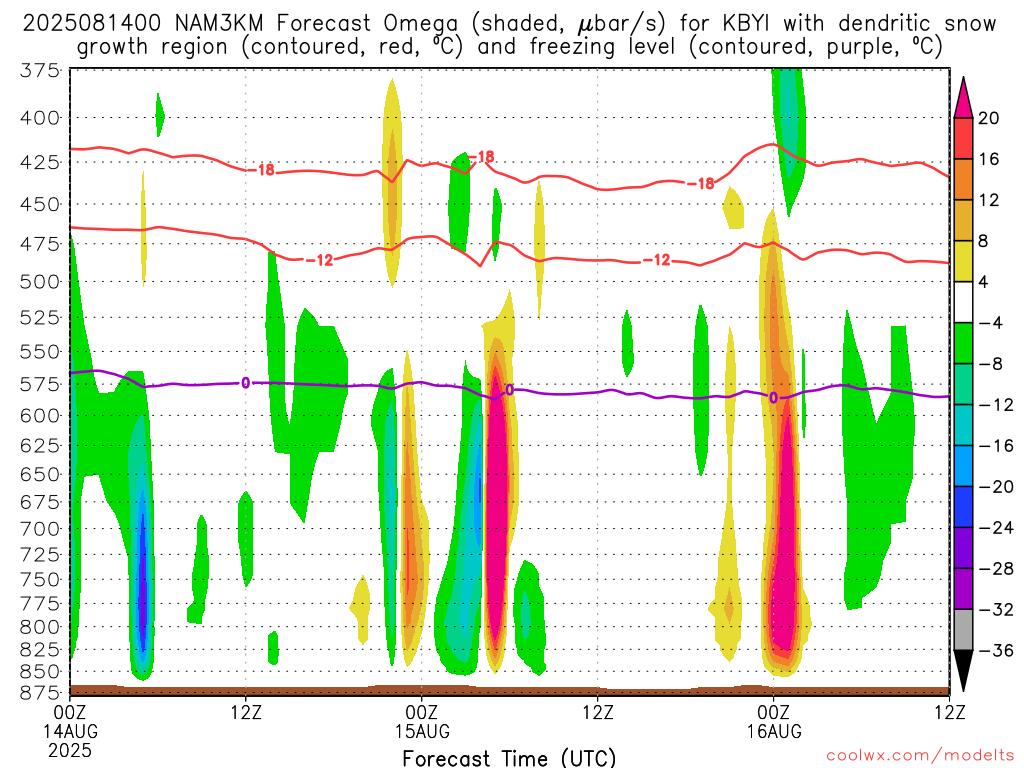Click the 850 pressure axis label
The height and width of the screenshot is (768, 1024).
40,672
